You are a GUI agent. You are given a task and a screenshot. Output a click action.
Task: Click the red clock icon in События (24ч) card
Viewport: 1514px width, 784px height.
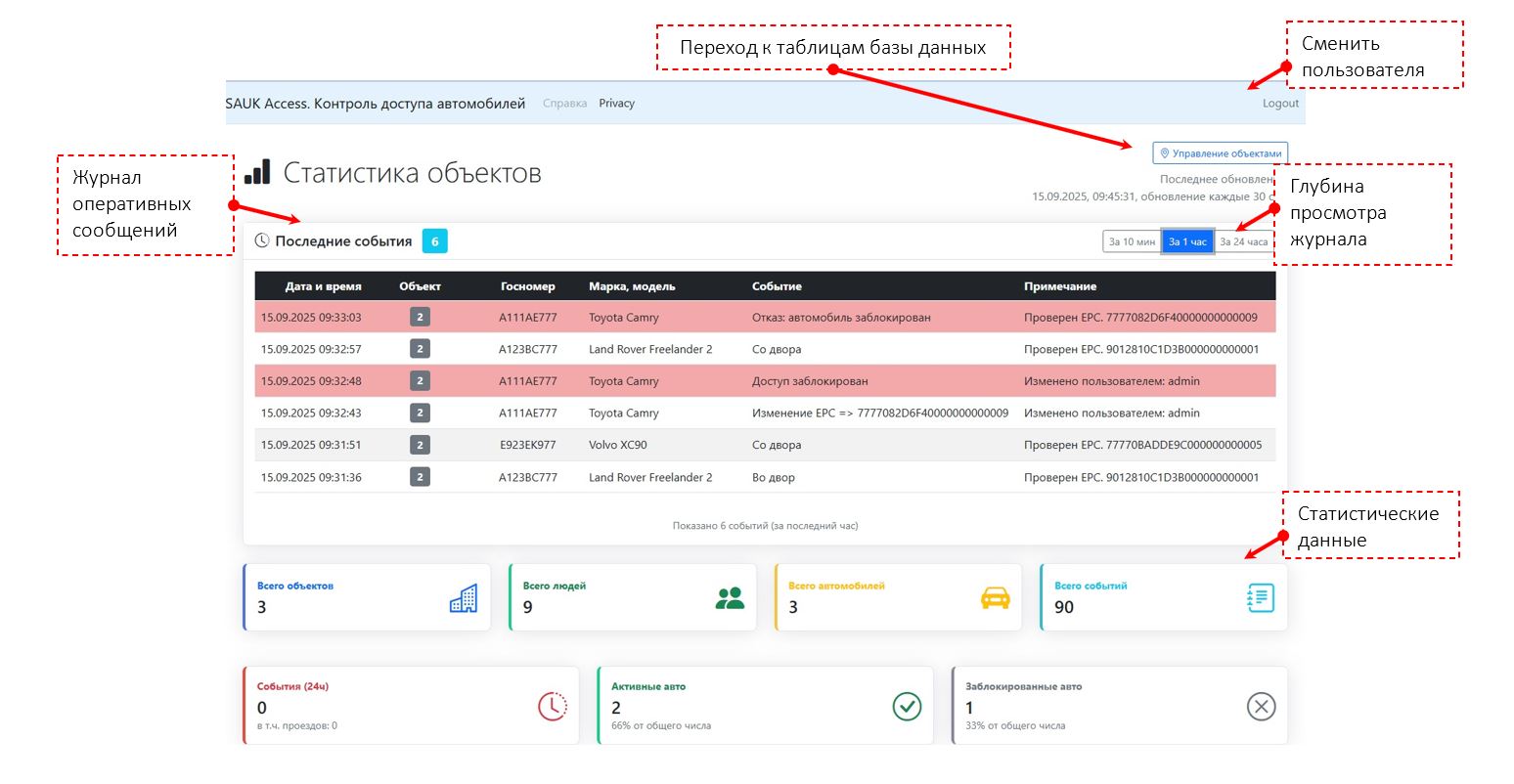(x=553, y=707)
